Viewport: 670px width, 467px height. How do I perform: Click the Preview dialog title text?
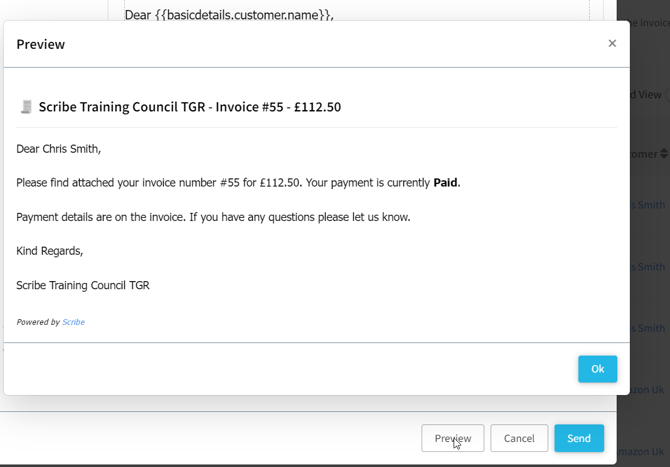41,44
